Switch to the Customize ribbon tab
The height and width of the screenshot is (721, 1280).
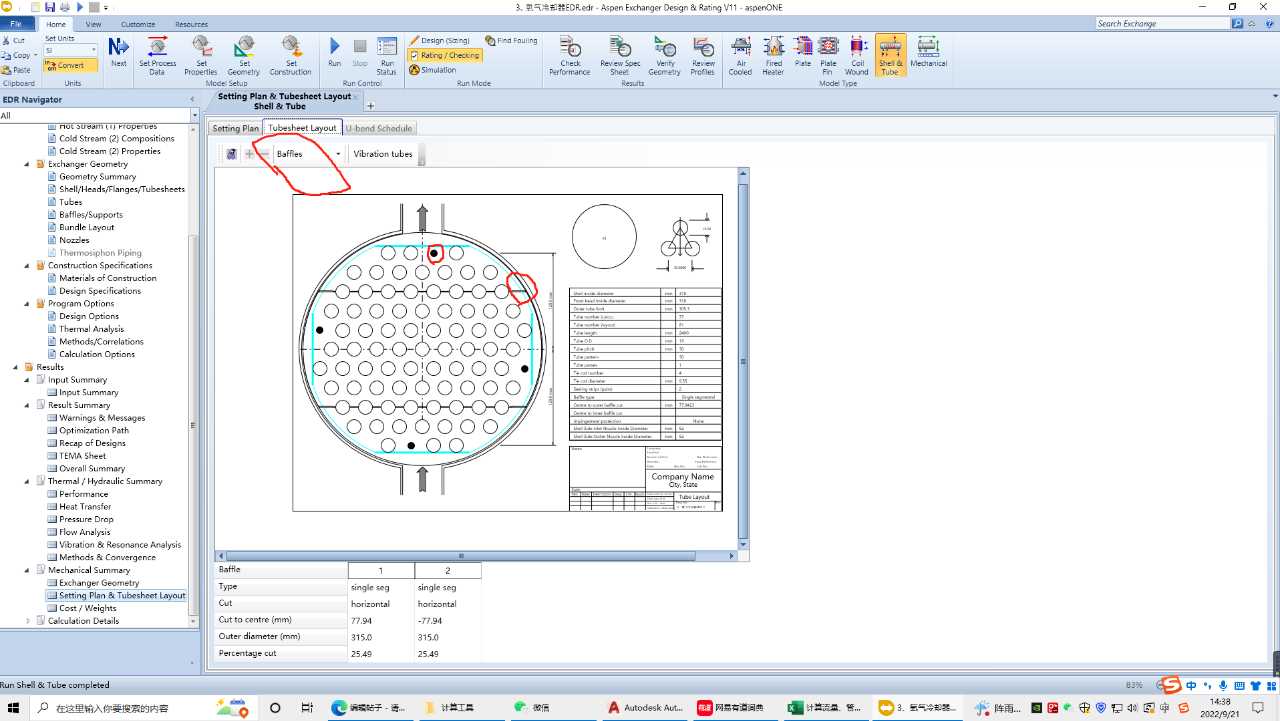click(138, 24)
